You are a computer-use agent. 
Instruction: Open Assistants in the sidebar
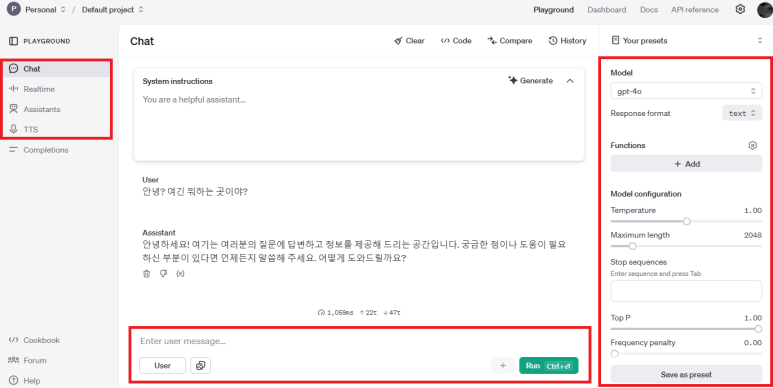coord(35,109)
